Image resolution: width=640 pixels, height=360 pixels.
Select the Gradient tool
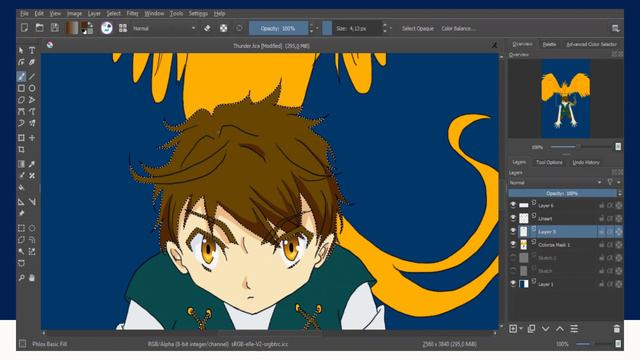coord(21,164)
